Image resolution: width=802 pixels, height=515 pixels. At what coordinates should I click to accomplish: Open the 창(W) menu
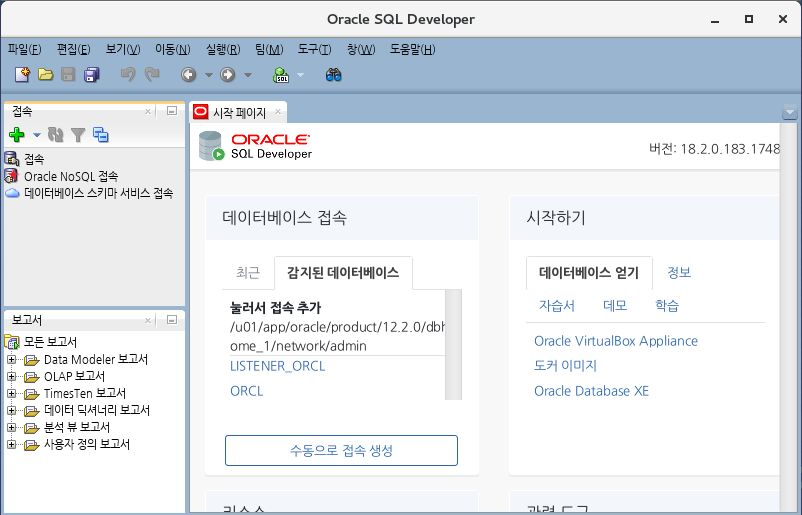361,49
